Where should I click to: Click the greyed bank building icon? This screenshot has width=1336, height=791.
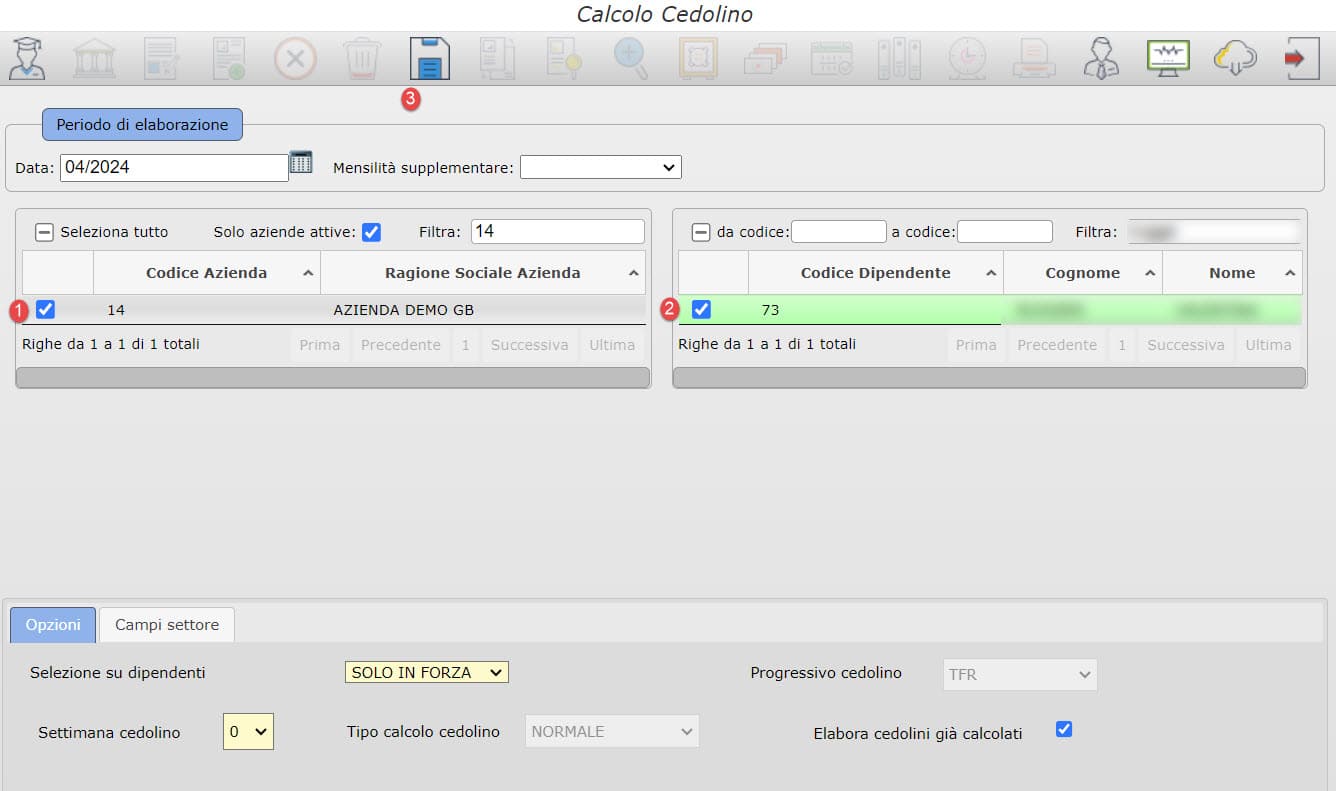click(94, 58)
